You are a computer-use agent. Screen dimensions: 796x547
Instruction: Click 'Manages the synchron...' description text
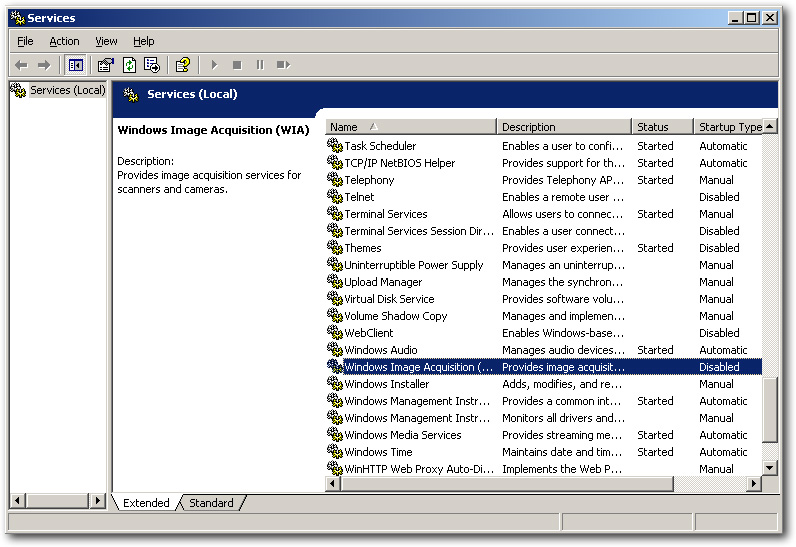(562, 282)
